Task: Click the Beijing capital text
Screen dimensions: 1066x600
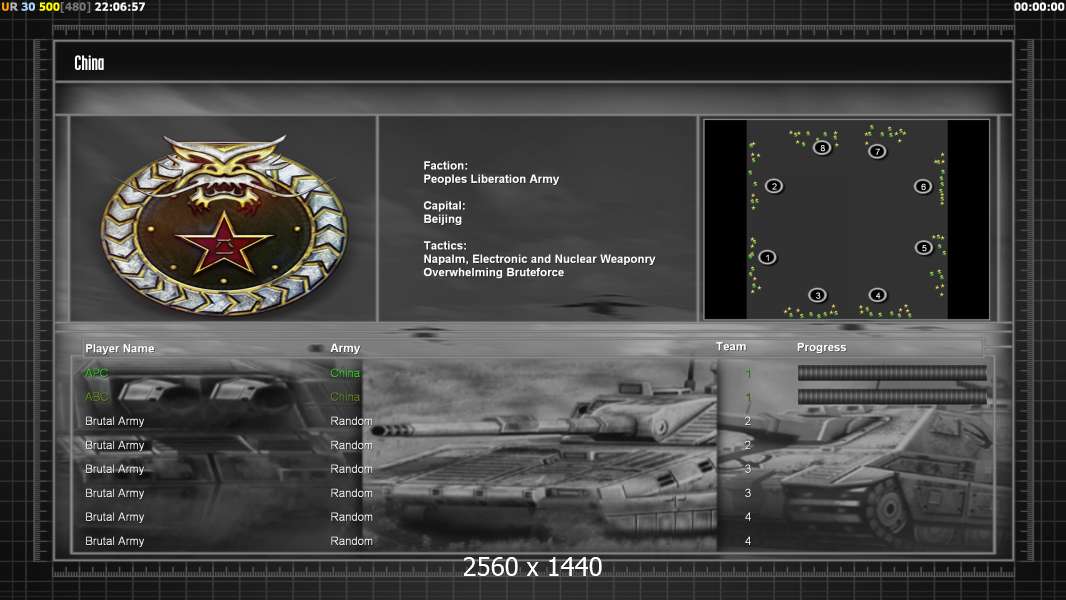Action: pos(443,219)
